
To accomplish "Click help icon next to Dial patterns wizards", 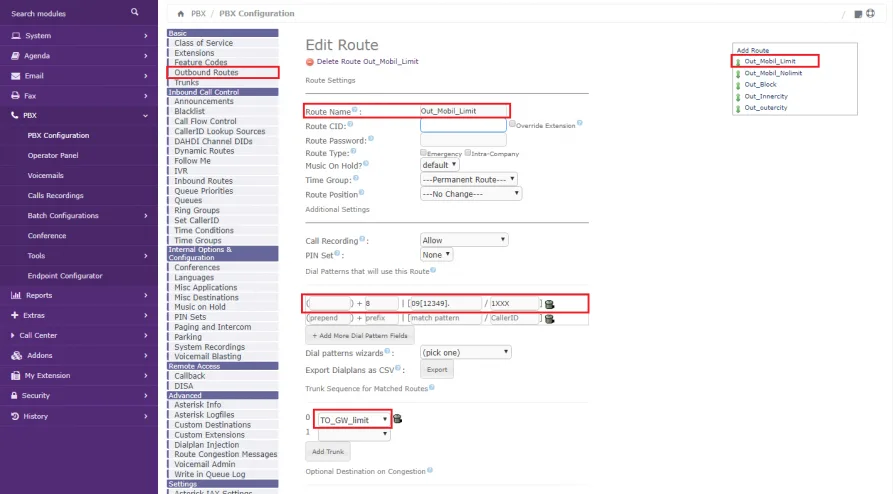I will point(387,351).
